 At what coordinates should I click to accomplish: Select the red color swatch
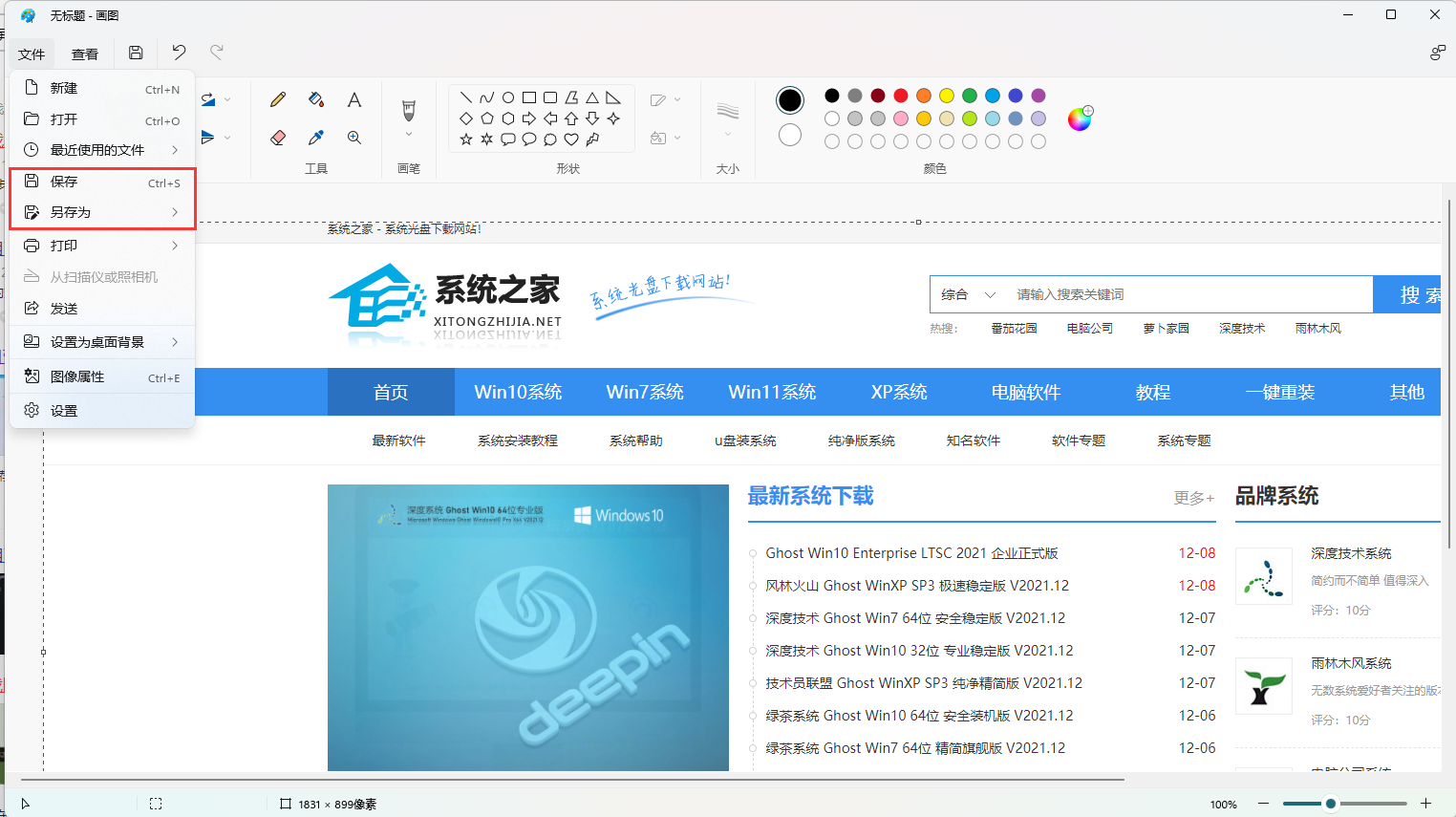(900, 96)
